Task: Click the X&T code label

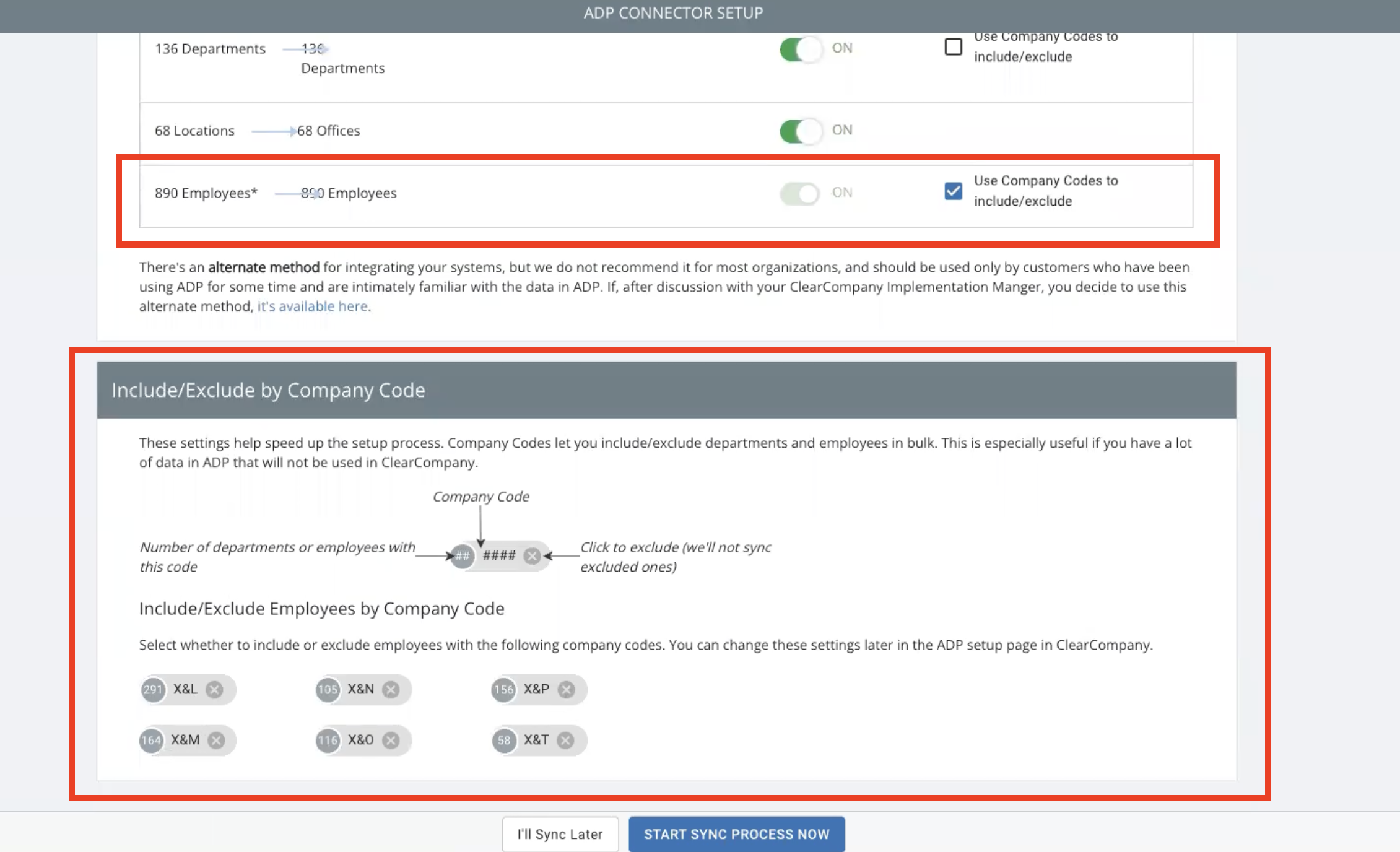Action: click(x=536, y=740)
